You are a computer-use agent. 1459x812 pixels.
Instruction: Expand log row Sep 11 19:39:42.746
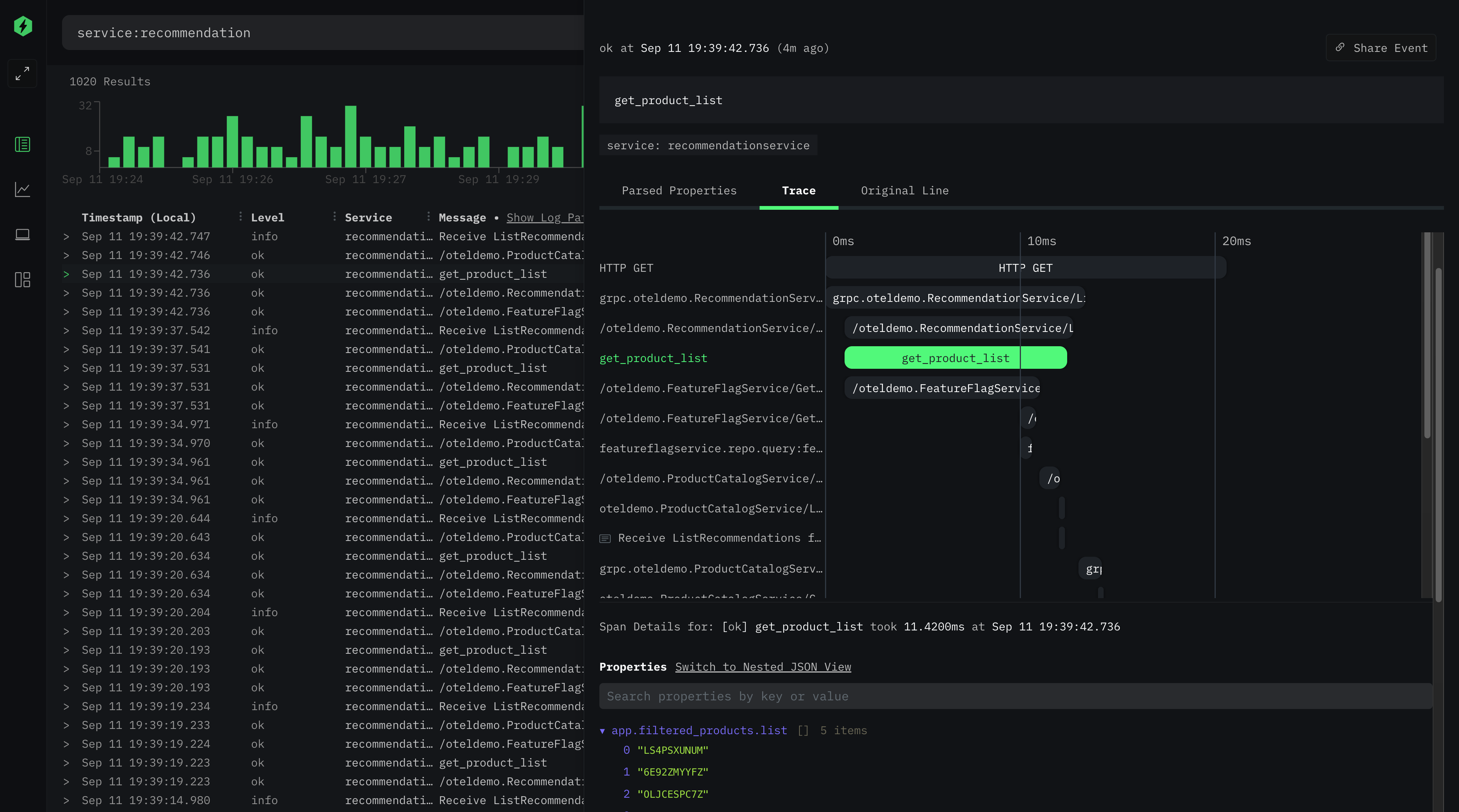pyautogui.click(x=66, y=255)
